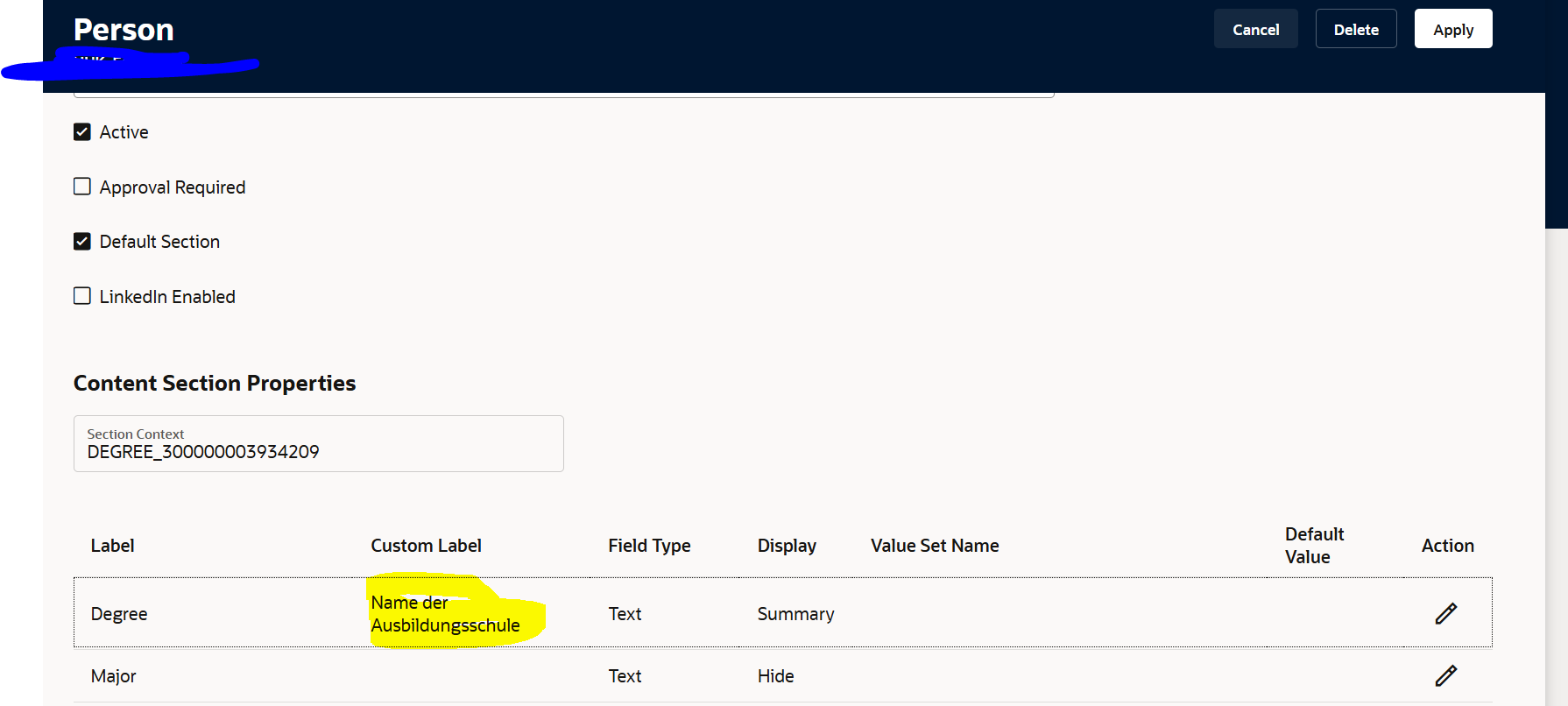Uncheck the Active checkbox
This screenshot has width=1568, height=706.
[x=82, y=132]
